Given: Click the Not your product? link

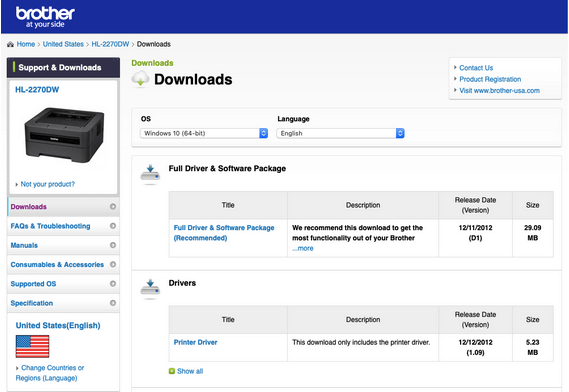Looking at the screenshot, I should click(x=48, y=184).
